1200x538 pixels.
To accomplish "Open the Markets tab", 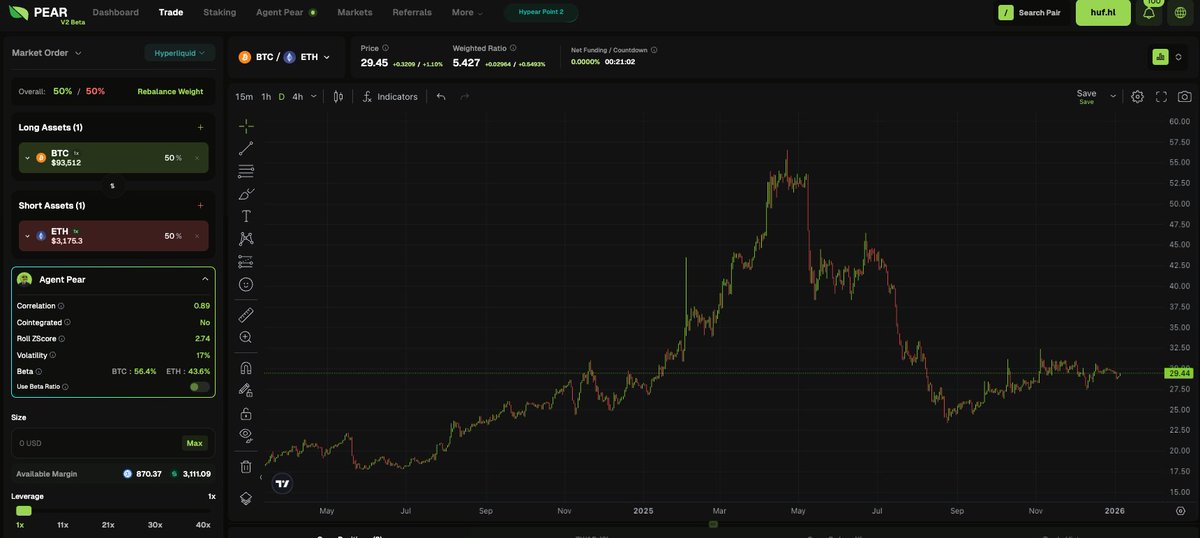I will point(355,13).
